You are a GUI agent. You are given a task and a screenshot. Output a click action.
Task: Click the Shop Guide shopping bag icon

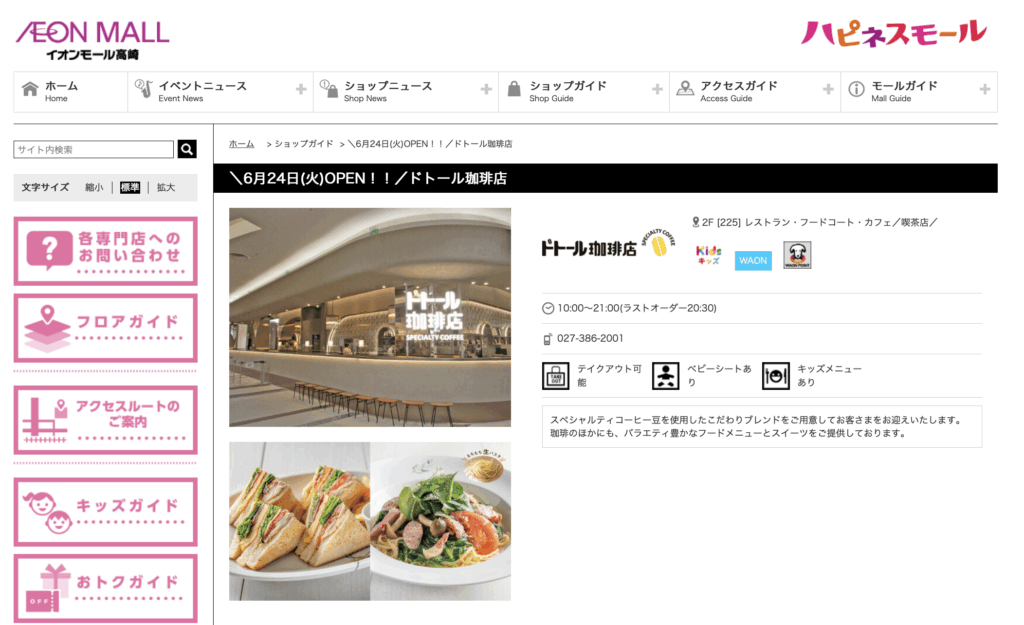tap(514, 89)
